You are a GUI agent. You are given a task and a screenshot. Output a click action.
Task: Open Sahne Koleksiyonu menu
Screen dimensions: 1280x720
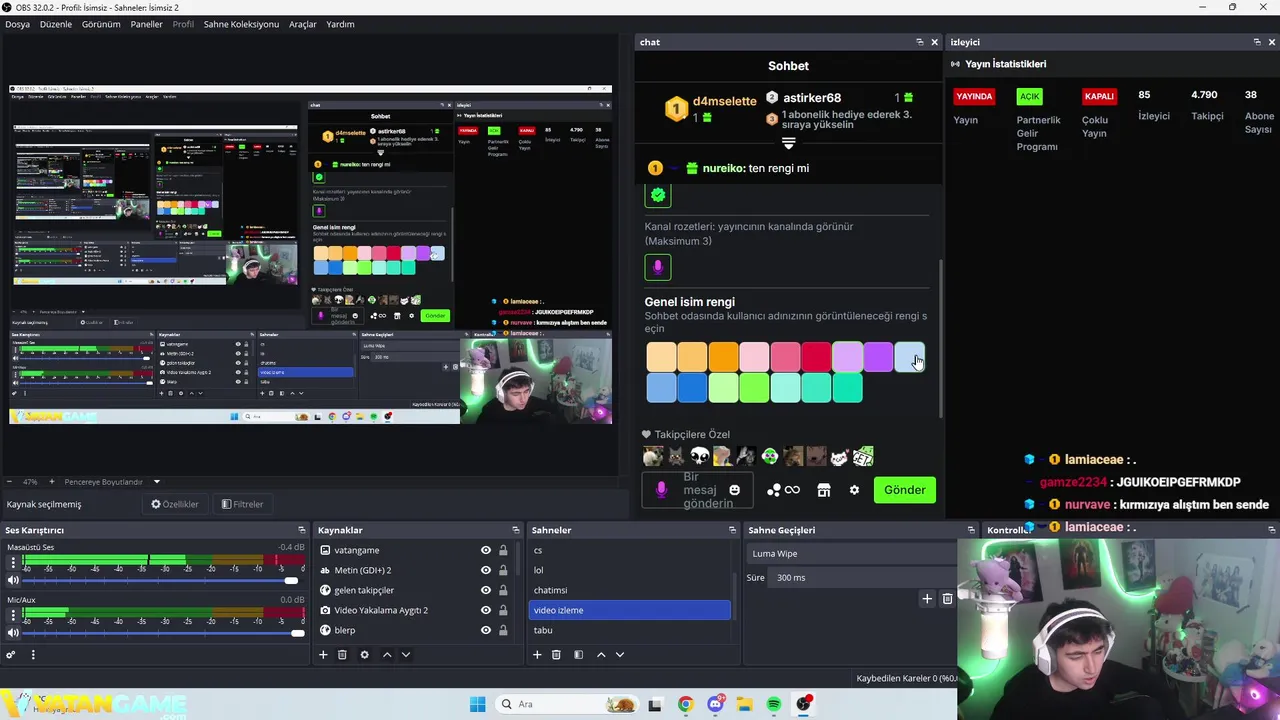(x=241, y=24)
